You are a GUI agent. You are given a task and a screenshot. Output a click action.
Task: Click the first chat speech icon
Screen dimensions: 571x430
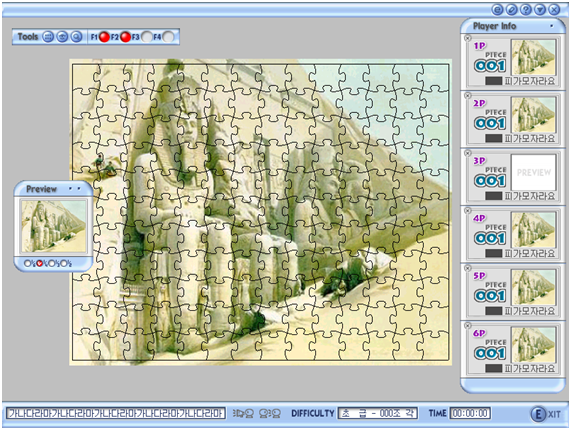(x=243, y=413)
